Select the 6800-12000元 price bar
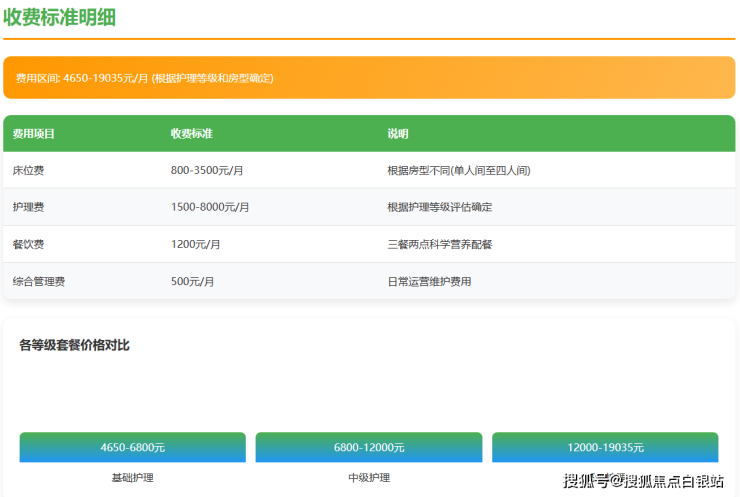 pos(369,447)
